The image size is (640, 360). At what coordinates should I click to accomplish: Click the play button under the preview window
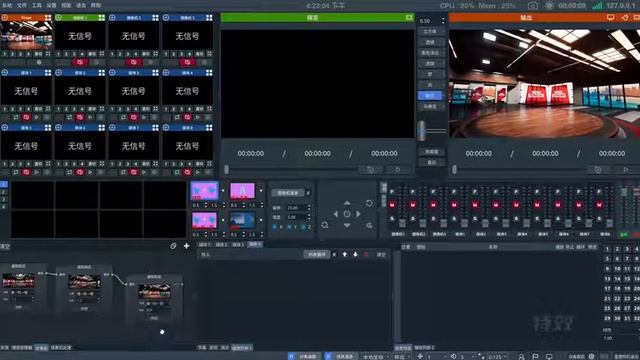pos(398,169)
